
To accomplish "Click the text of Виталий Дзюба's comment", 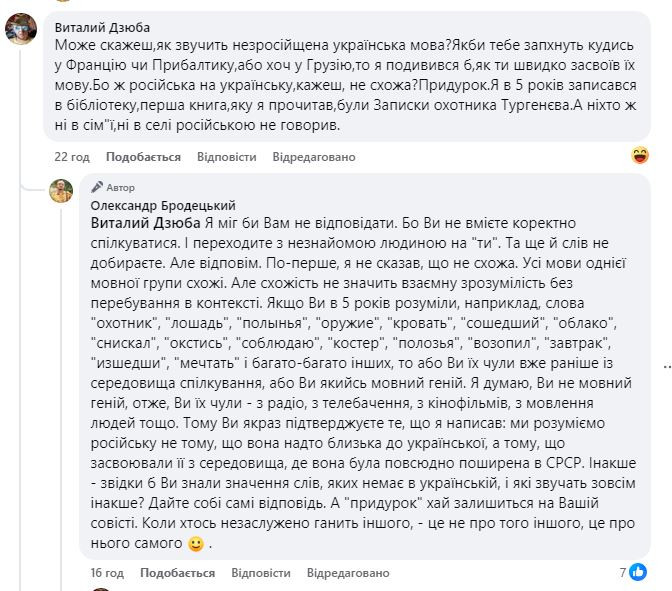I will coord(300,87).
